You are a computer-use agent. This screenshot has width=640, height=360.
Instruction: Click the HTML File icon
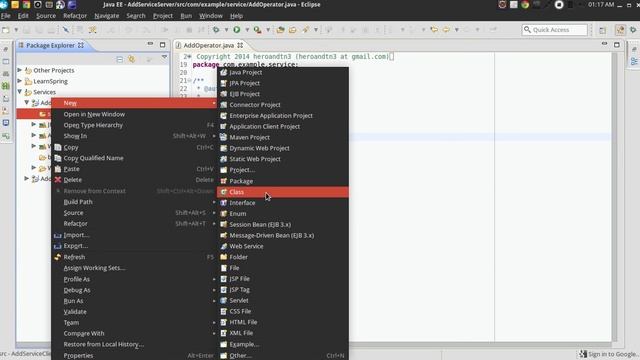(x=223, y=322)
